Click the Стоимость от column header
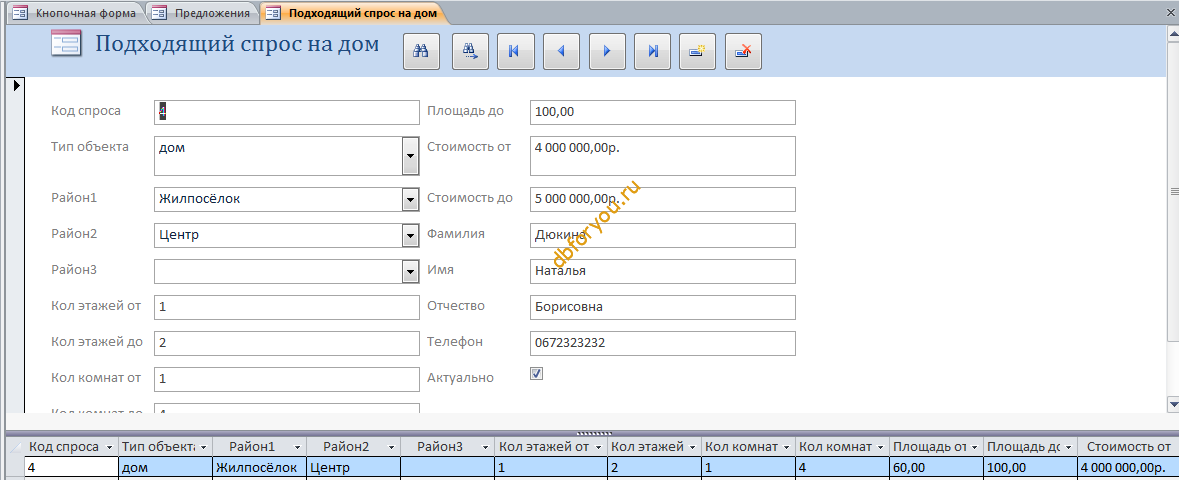This screenshot has width=1179, height=480. tap(1128, 447)
